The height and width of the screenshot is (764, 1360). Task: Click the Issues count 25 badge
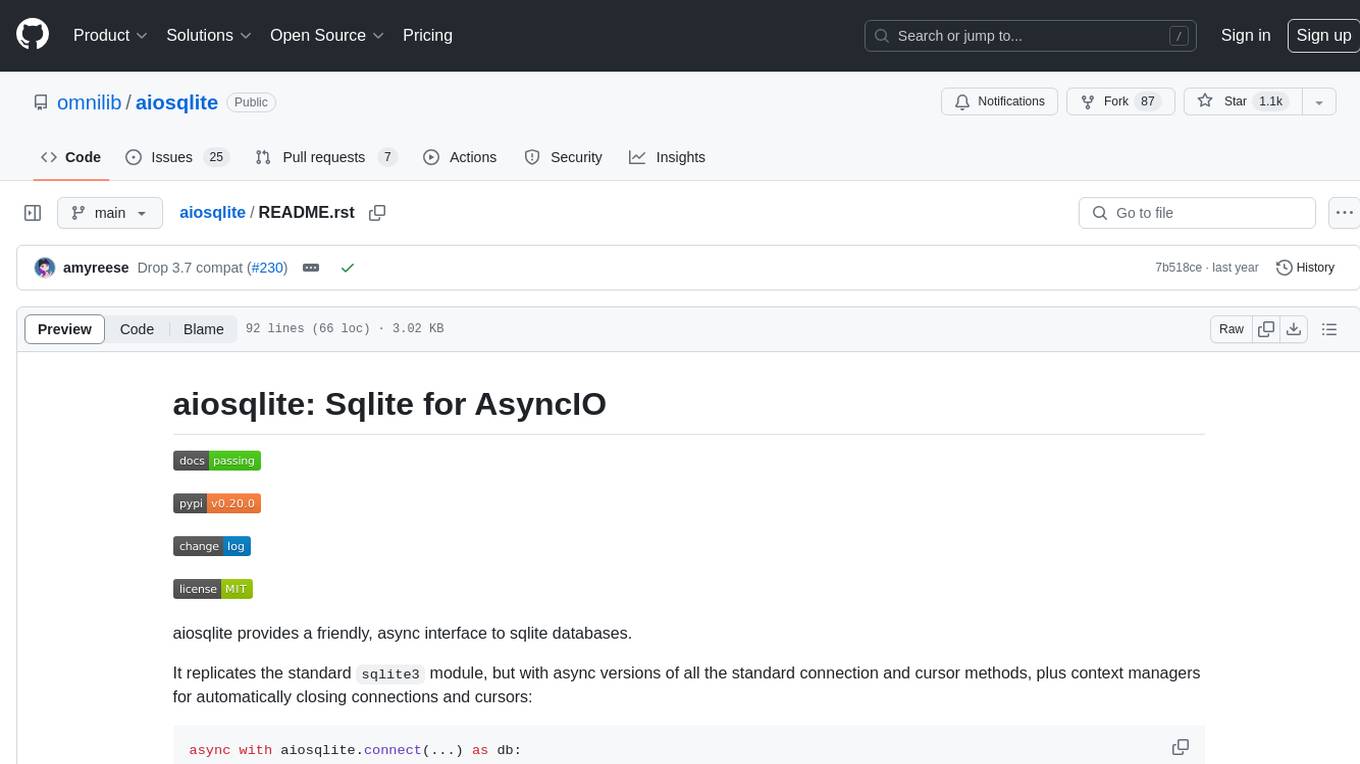pos(215,157)
